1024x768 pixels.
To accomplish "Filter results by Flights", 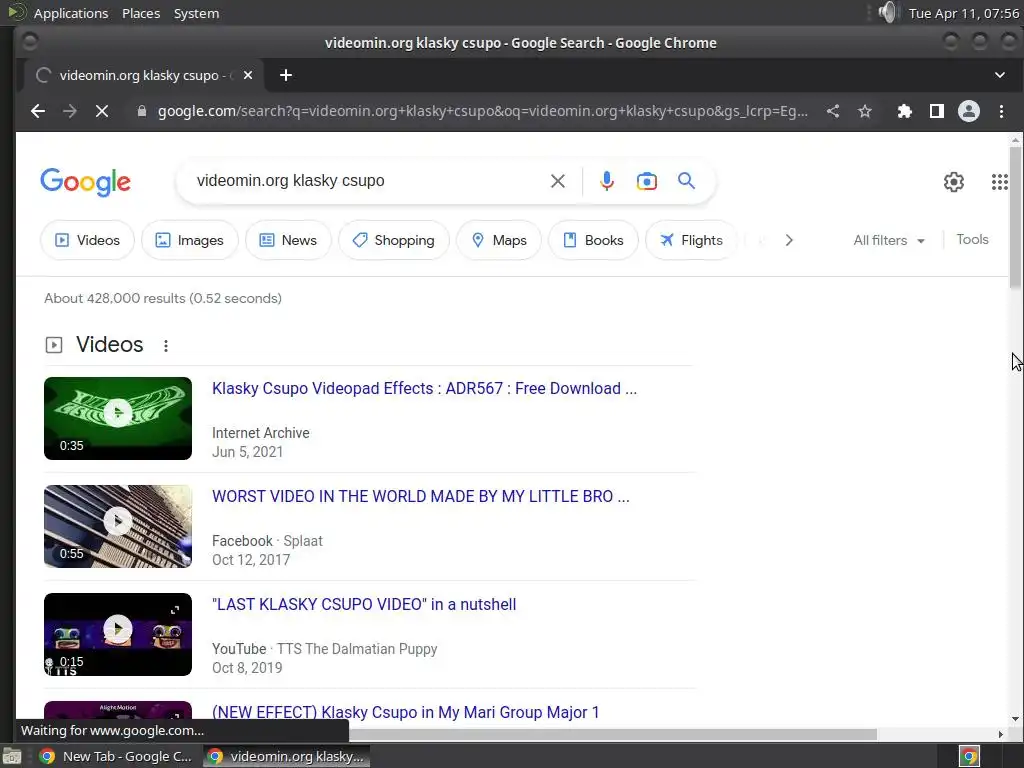I will click(691, 240).
